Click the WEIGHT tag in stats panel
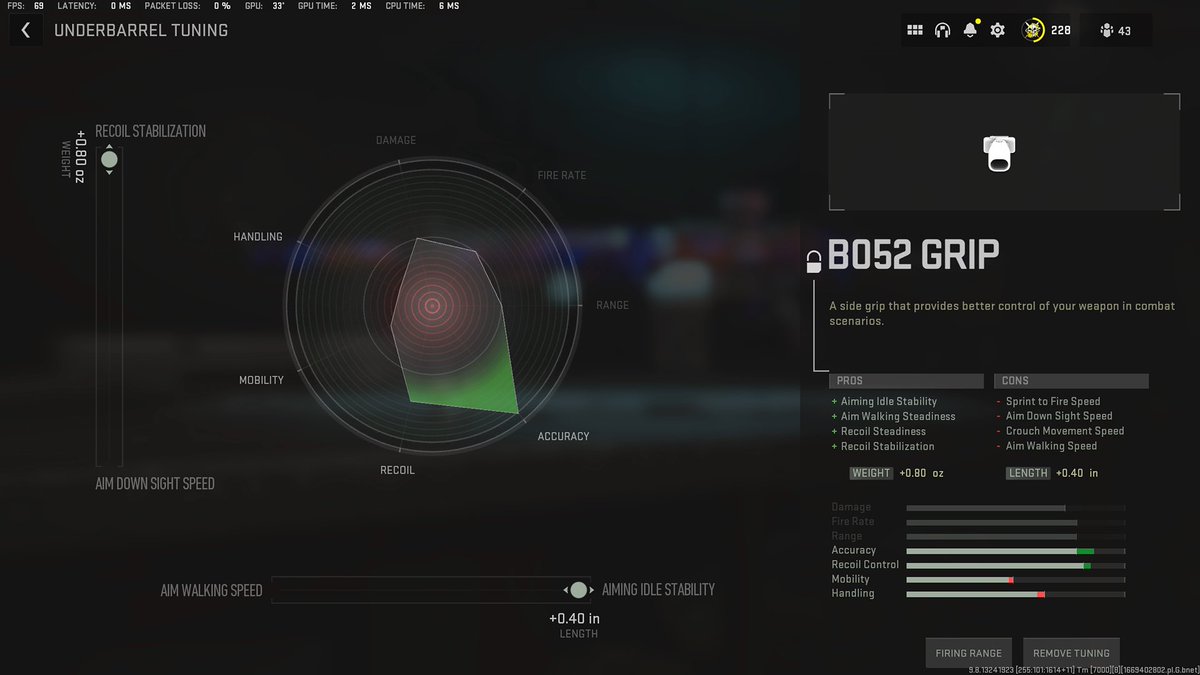Screen dimensions: 1200x675 (x=871, y=473)
